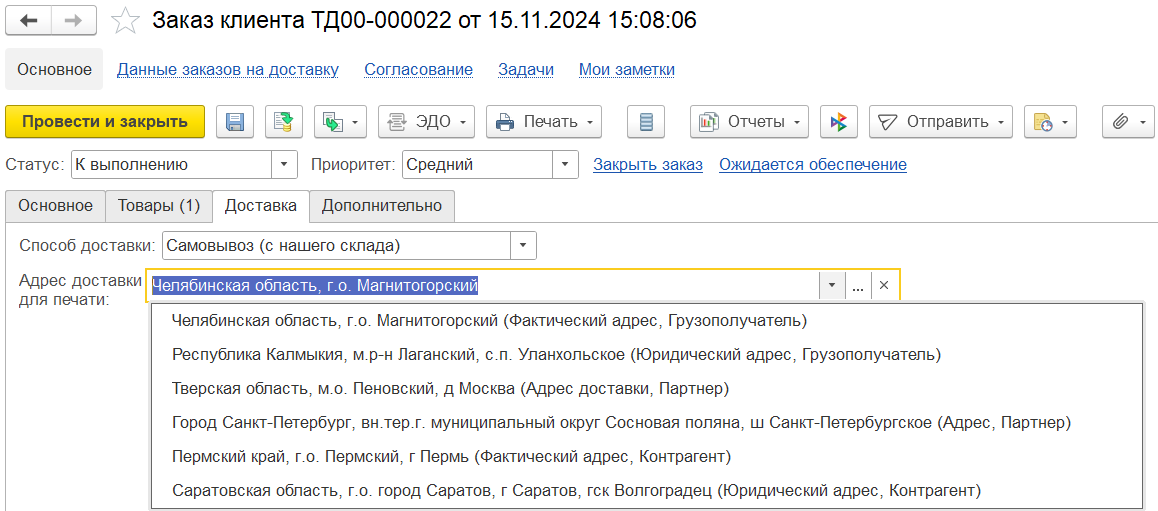This screenshot has height=511, width=1158.
Task: Click the back navigation arrow
Action: point(29,20)
